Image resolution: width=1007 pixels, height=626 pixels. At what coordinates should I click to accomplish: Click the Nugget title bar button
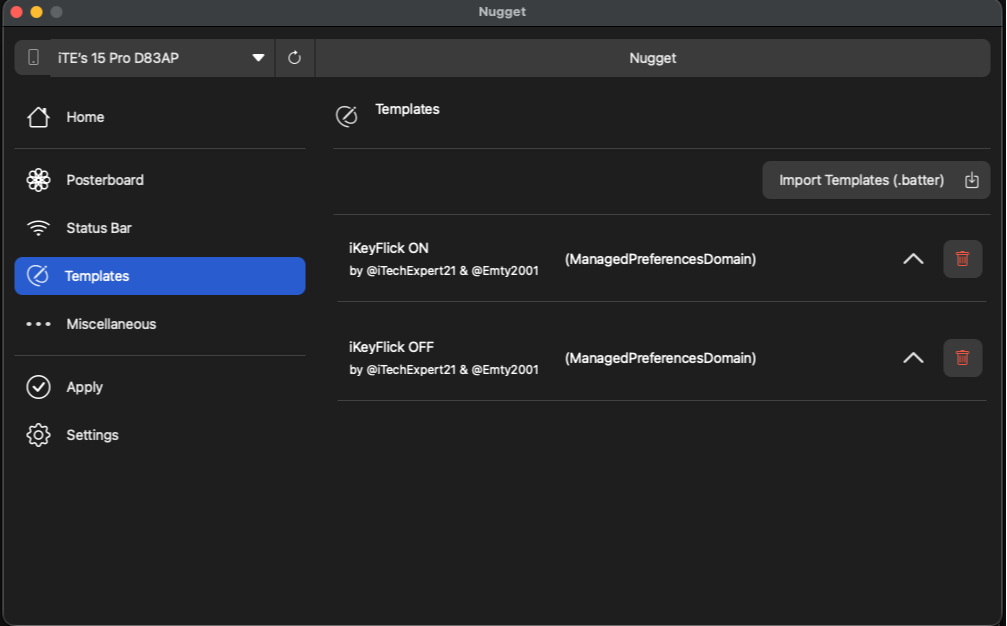point(652,58)
